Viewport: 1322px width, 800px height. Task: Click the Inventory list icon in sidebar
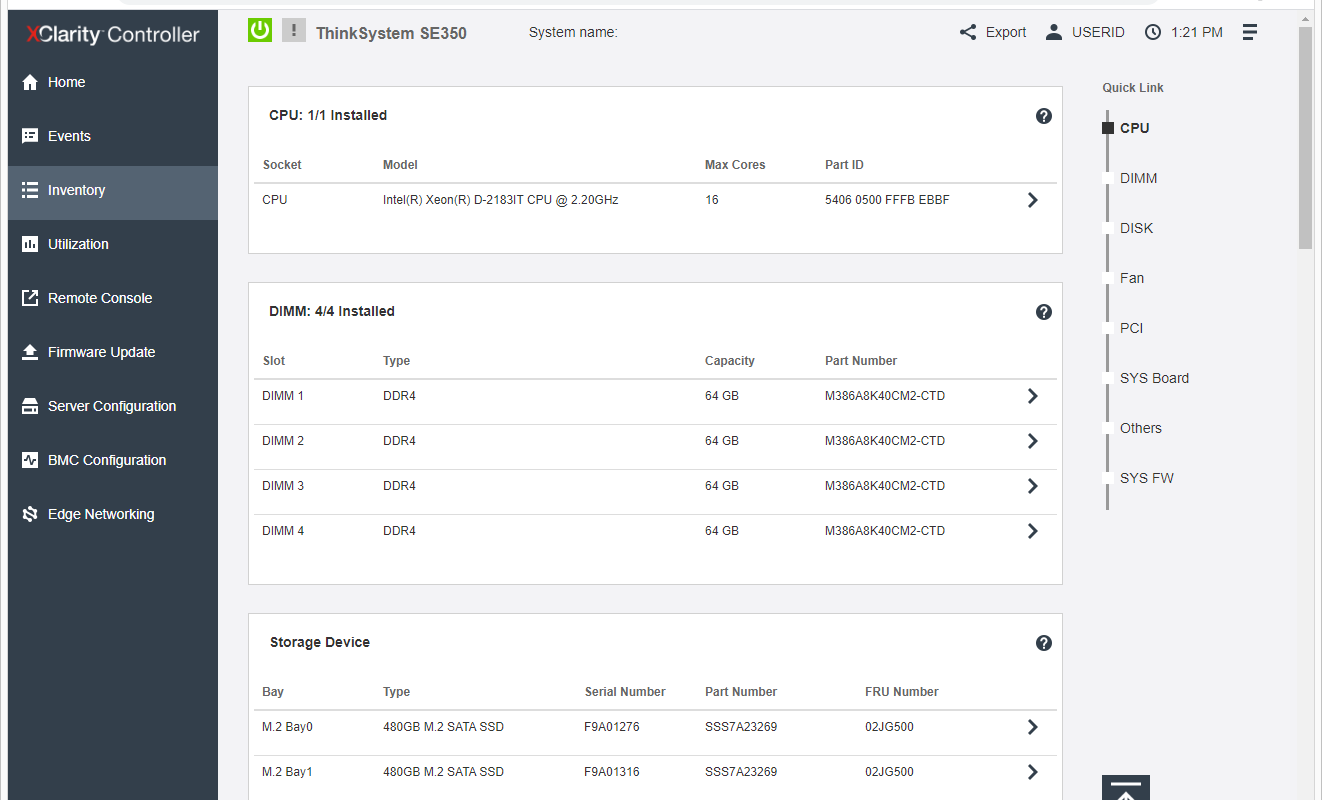pyautogui.click(x=30, y=190)
